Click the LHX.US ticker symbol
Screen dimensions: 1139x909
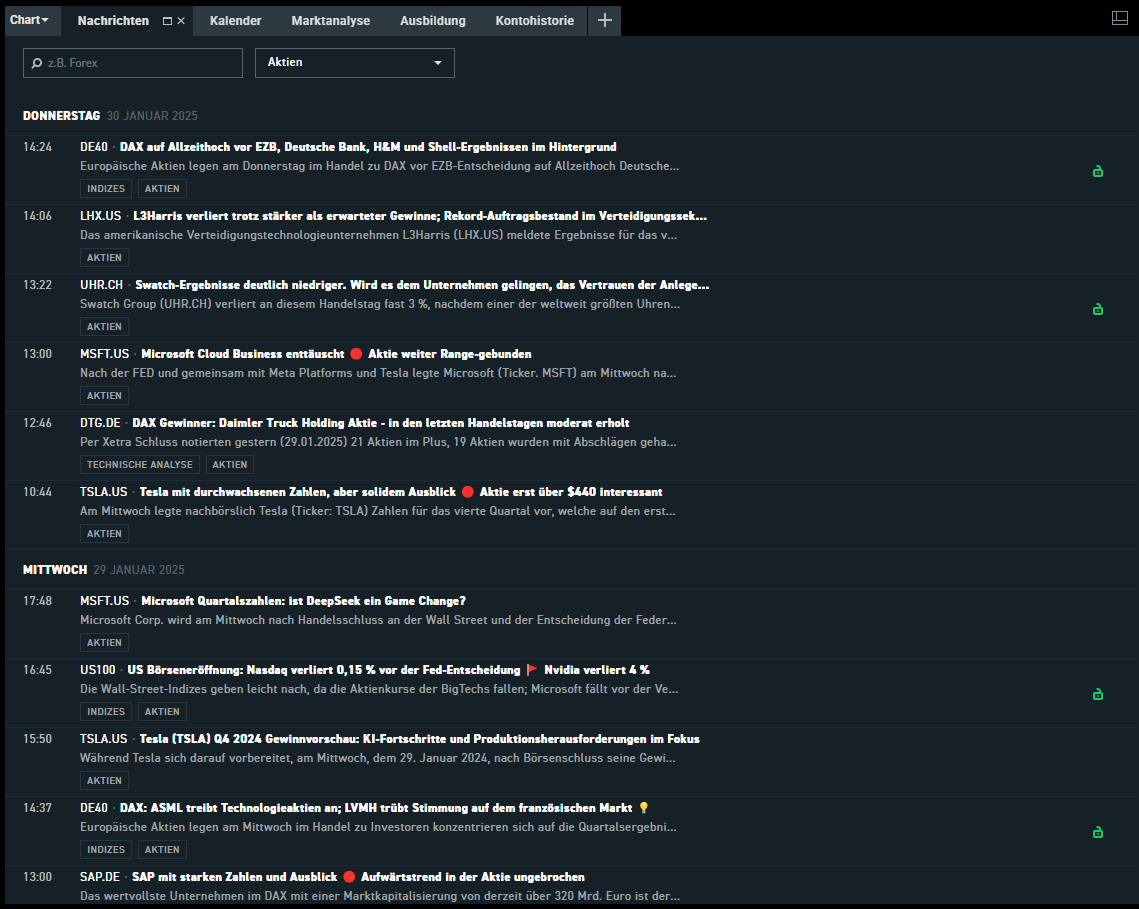pos(101,216)
